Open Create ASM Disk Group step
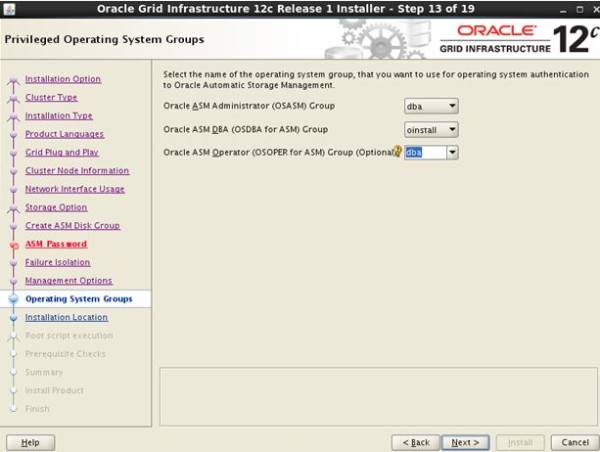The width and height of the screenshot is (600, 452). coord(73,226)
